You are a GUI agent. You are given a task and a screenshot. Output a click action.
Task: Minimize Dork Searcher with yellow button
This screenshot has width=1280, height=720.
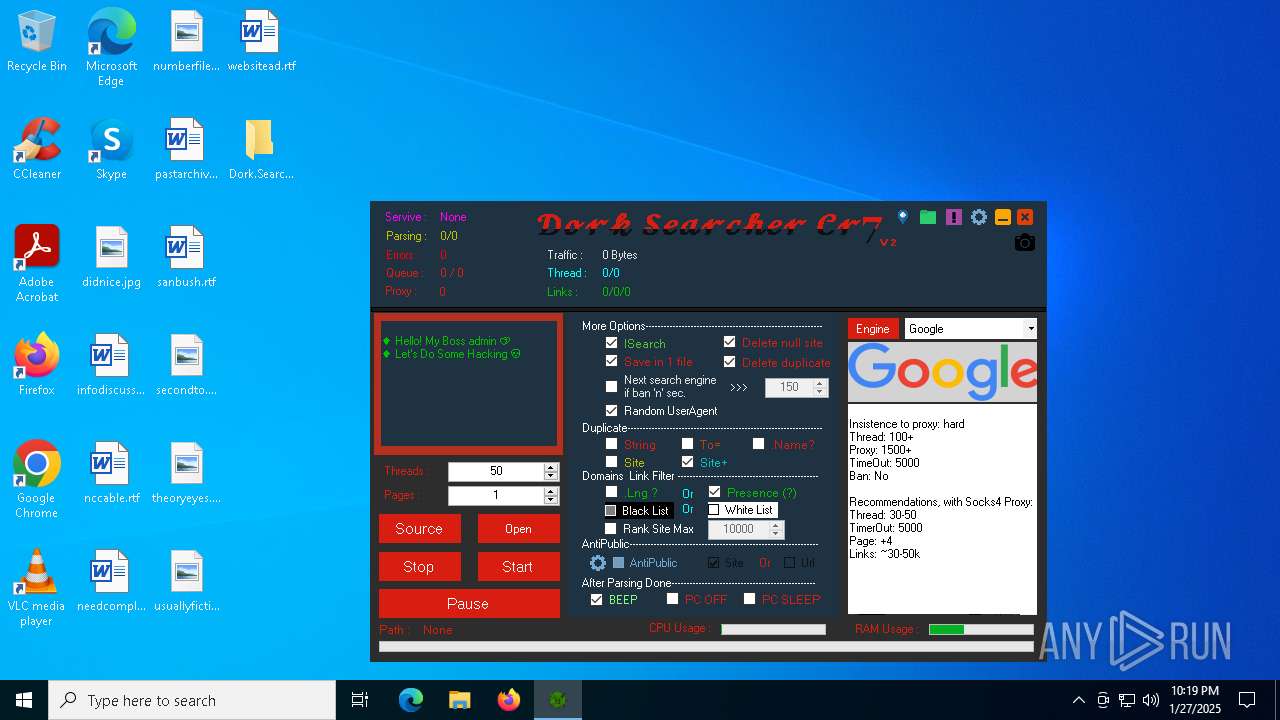coord(1003,217)
